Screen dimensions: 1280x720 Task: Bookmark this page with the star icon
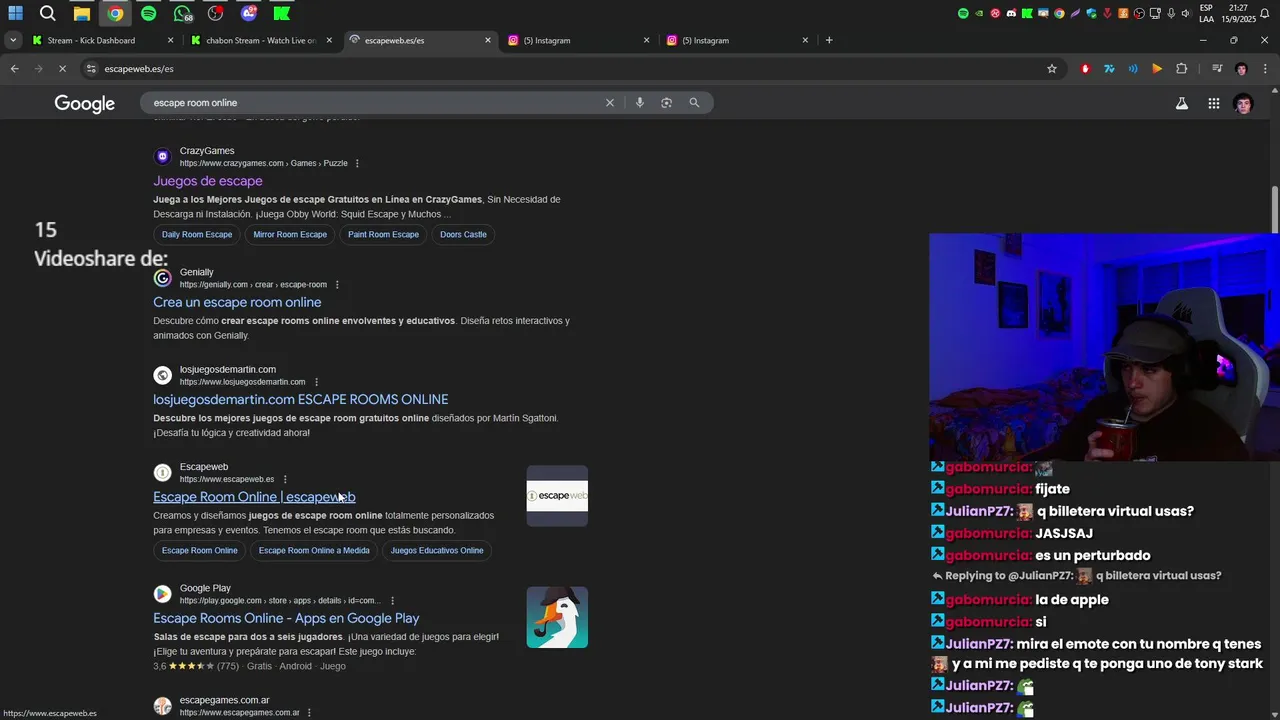(1052, 69)
